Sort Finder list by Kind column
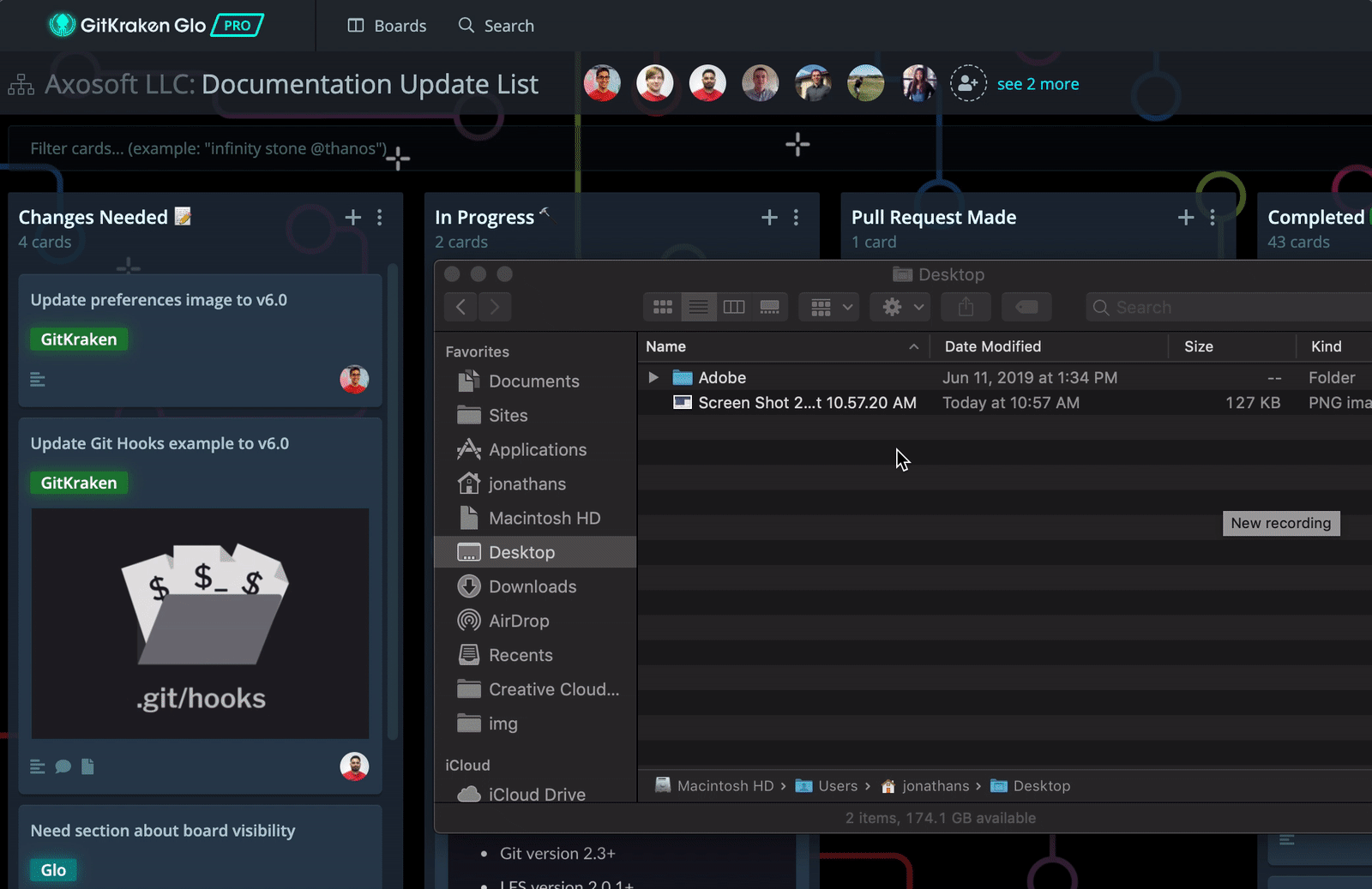The image size is (1372, 889). [1334, 346]
